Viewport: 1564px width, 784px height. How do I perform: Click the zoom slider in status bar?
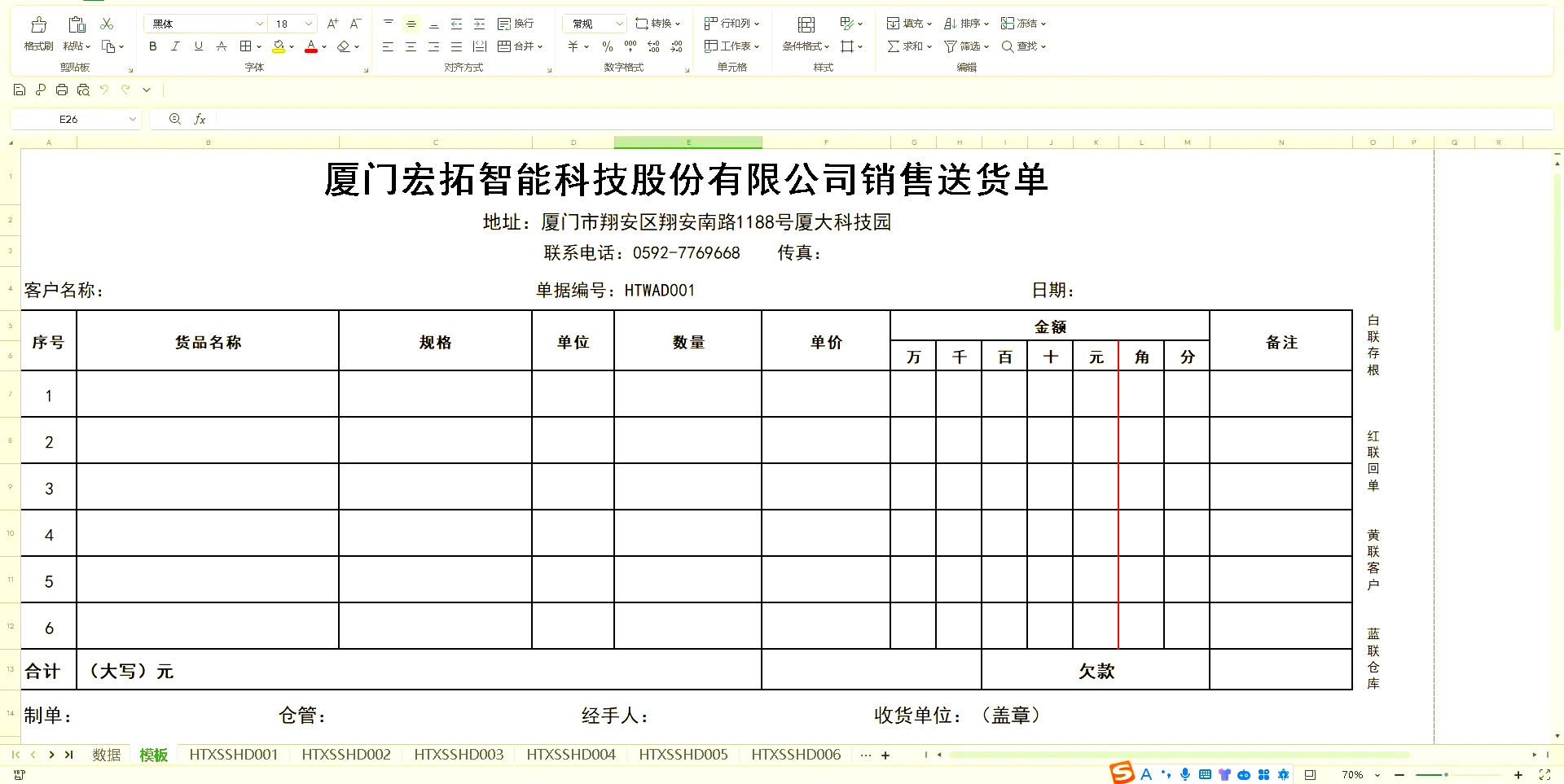1458,775
